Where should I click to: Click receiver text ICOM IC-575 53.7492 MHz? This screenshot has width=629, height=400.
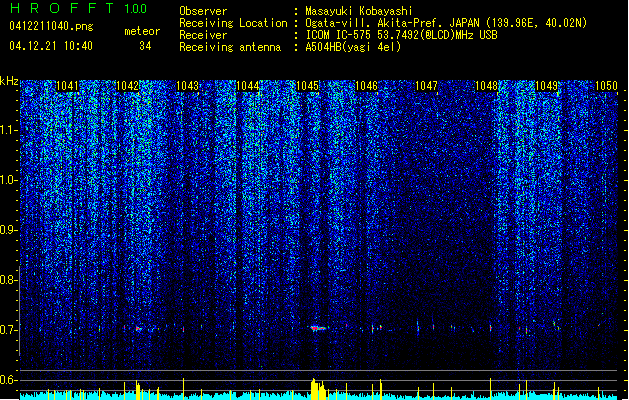(x=401, y=35)
